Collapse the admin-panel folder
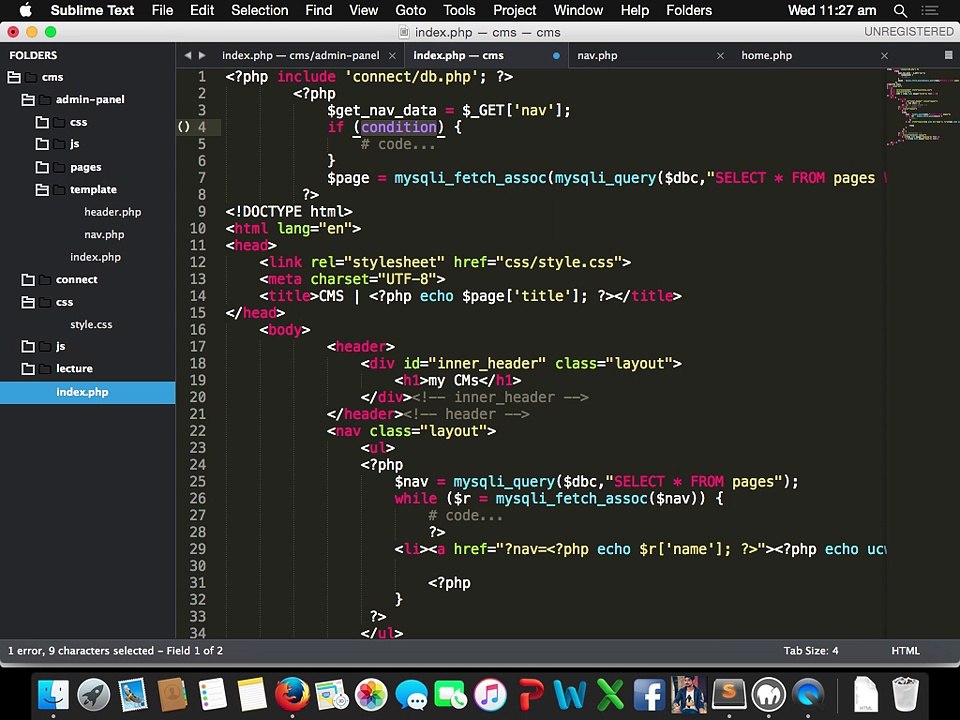Screen dimensions: 960x720 pos(28,99)
